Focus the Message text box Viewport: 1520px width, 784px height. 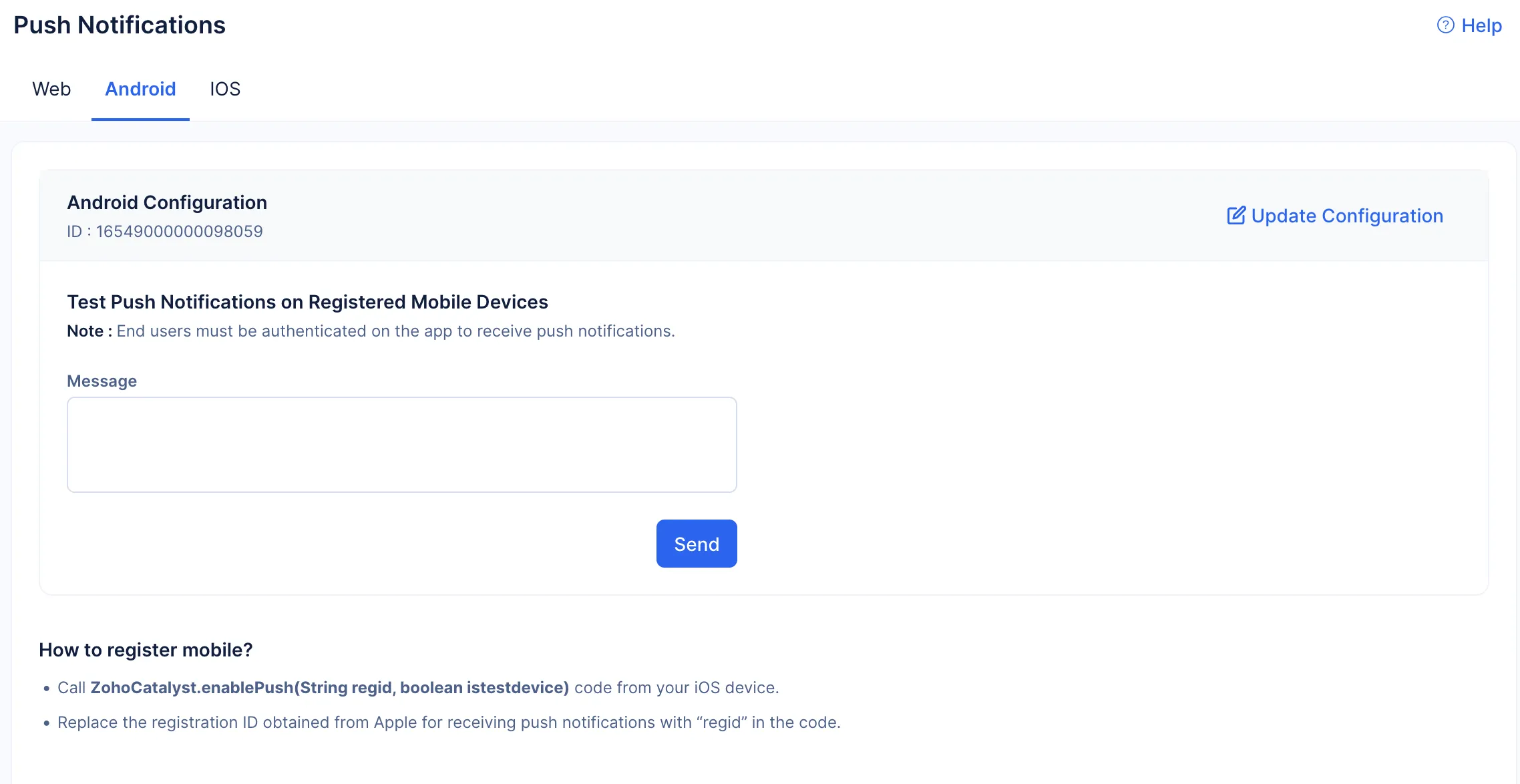(402, 445)
